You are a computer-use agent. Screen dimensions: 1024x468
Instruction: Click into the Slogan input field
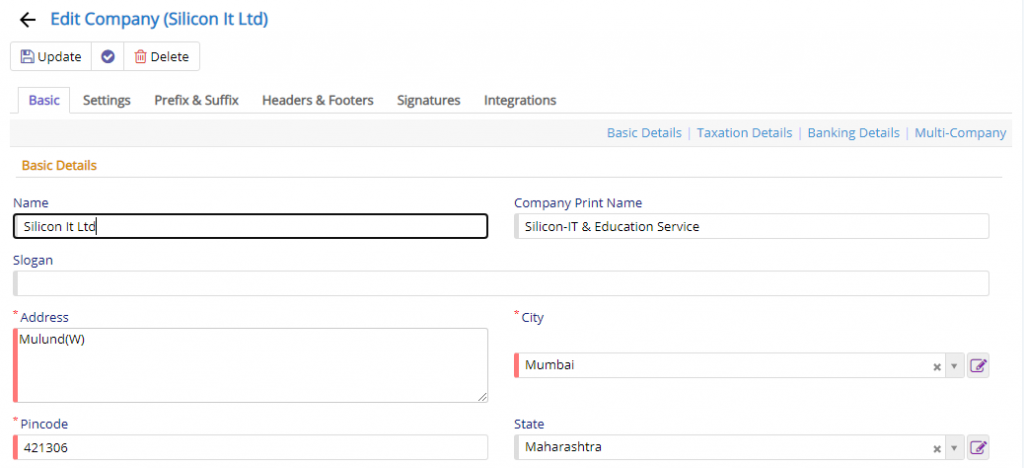coord(501,284)
